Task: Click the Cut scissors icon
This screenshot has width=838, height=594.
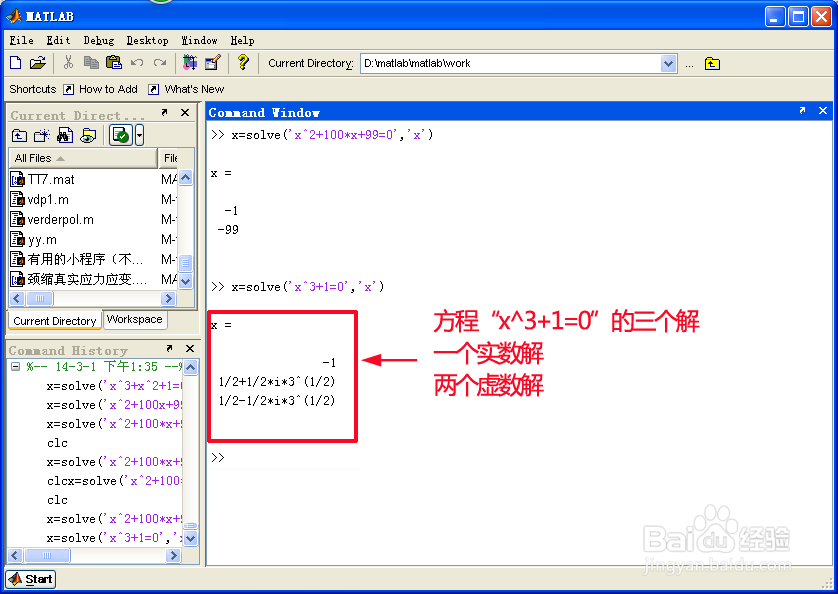Action: click(x=68, y=63)
